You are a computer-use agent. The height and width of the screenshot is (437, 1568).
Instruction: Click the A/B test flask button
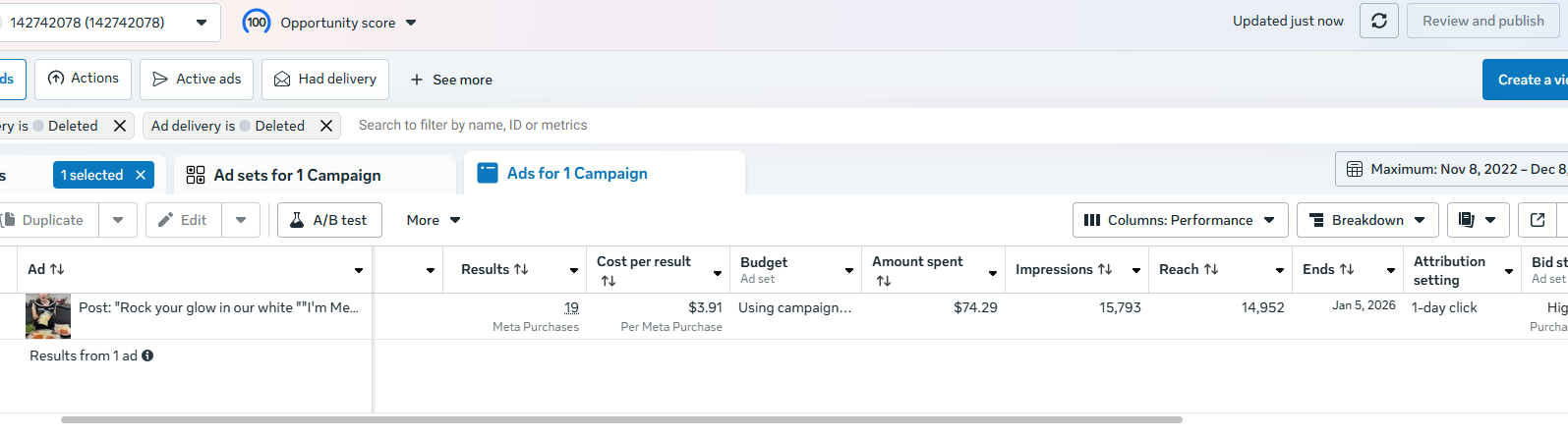point(329,220)
